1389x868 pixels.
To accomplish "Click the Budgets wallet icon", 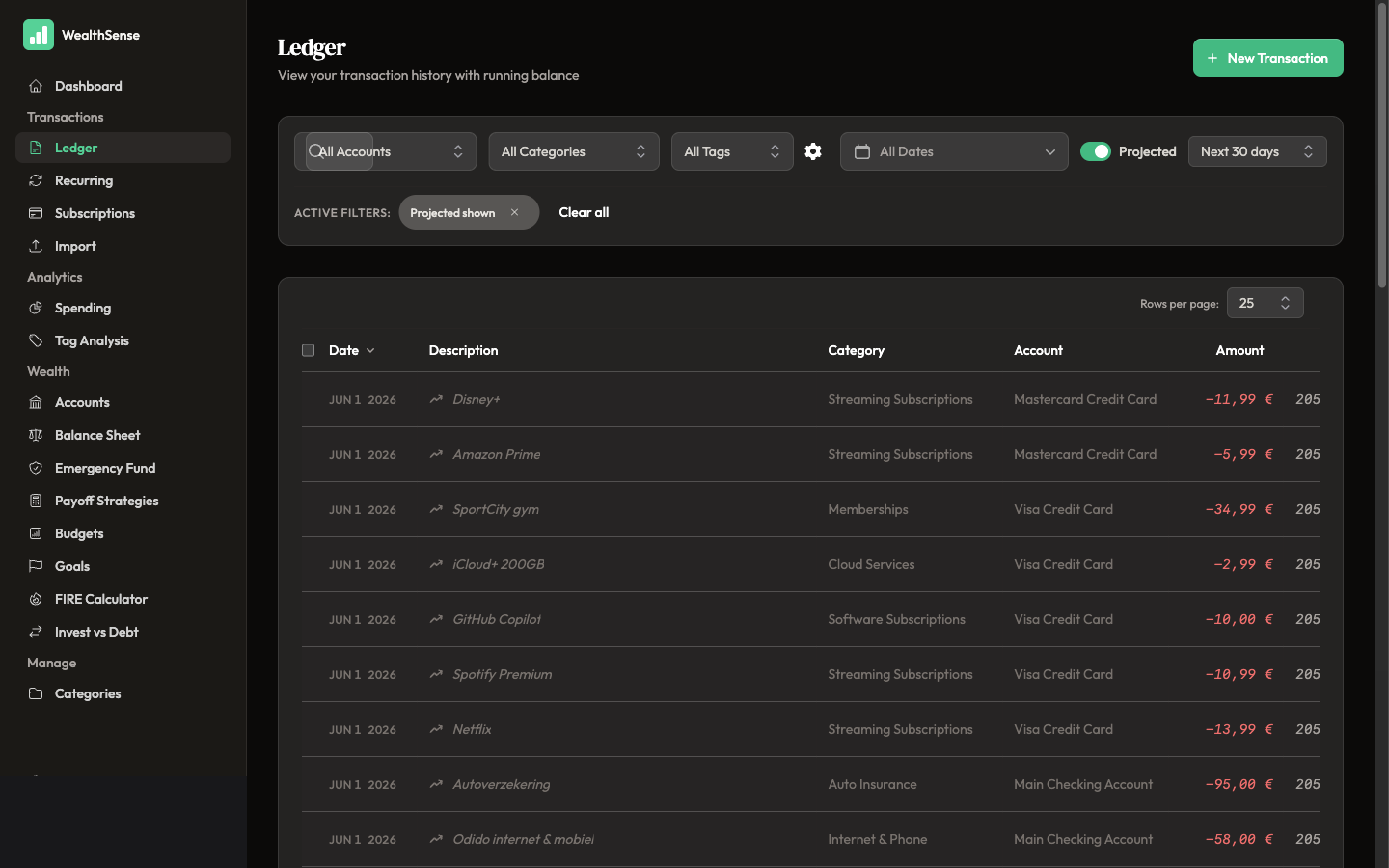I will (x=36, y=533).
